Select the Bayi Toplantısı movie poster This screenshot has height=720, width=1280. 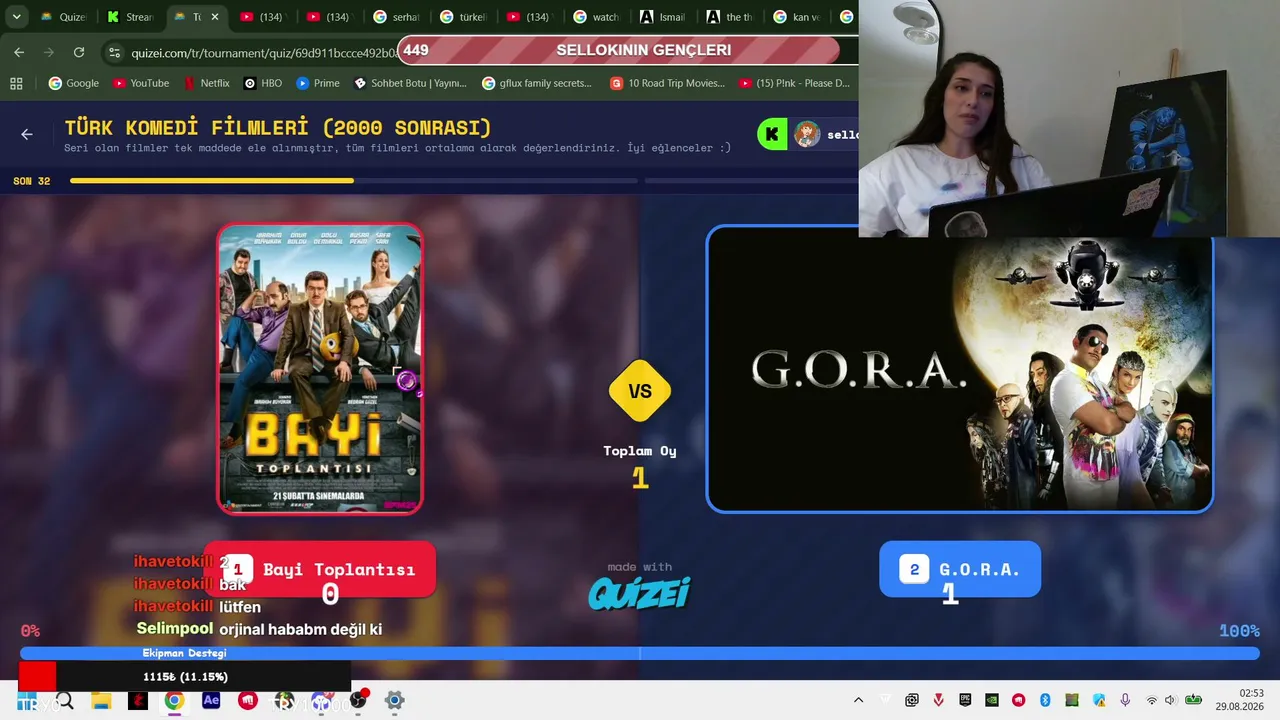(320, 368)
